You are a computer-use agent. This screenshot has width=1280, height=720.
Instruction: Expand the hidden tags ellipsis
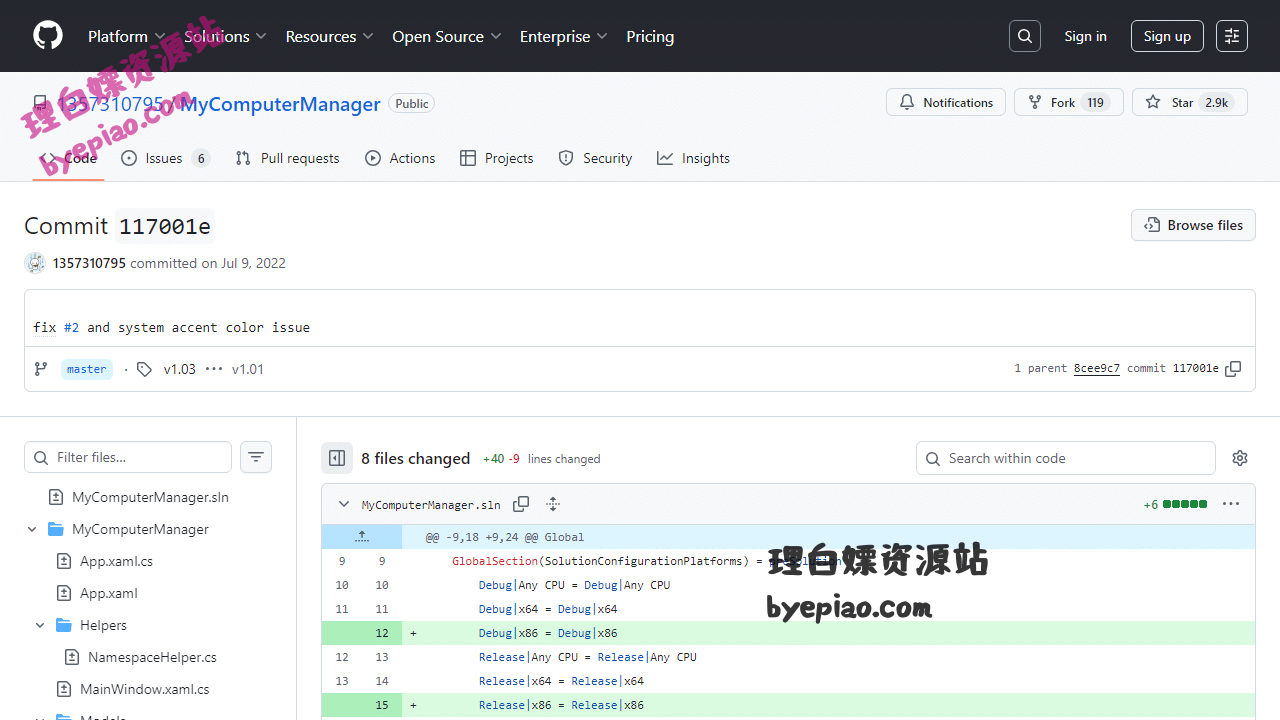[214, 369]
